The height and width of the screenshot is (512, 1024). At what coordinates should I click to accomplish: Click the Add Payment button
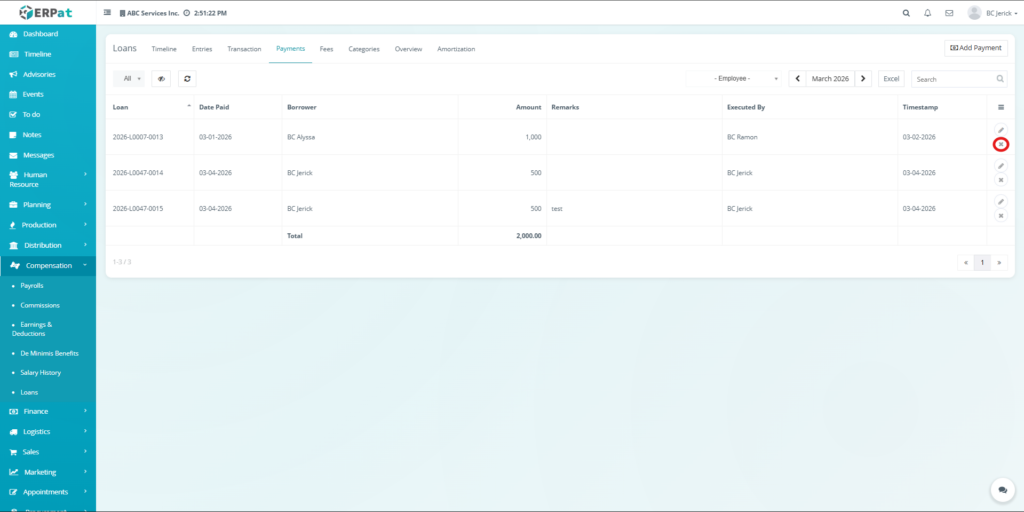coord(975,48)
